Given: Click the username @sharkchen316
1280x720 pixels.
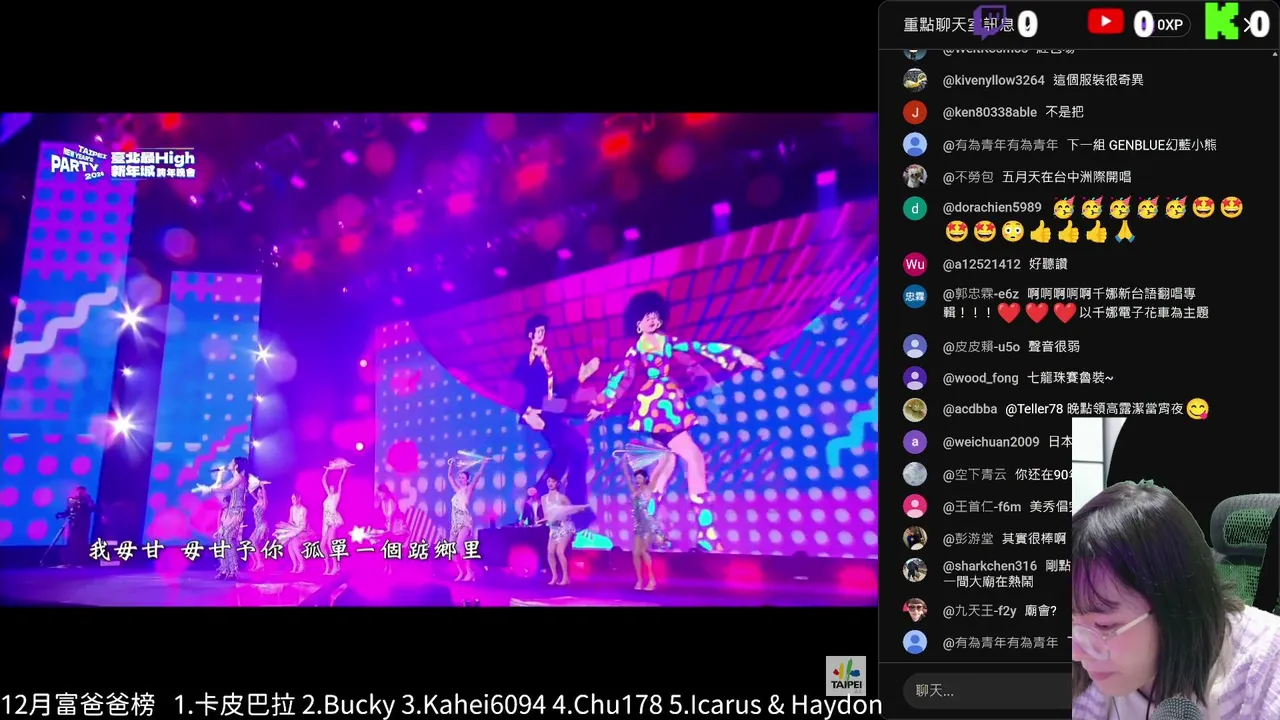Looking at the screenshot, I should (x=990, y=566).
